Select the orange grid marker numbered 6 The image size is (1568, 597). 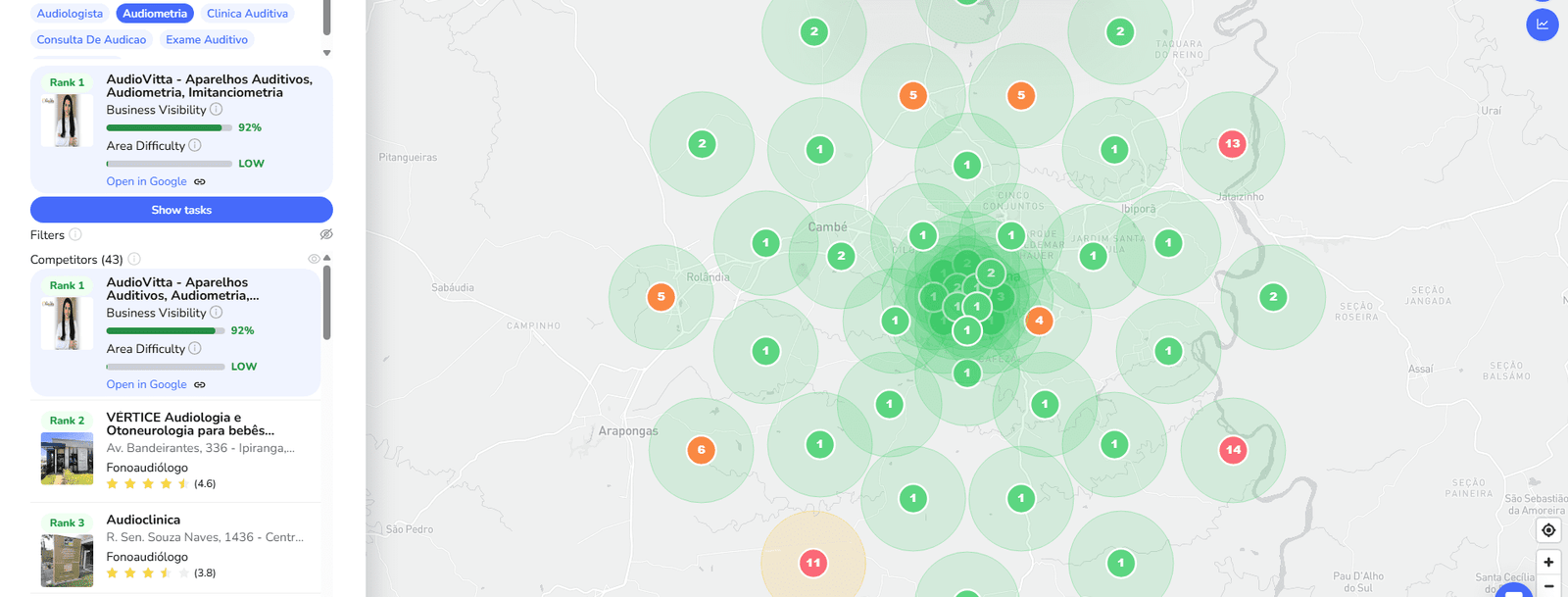(x=701, y=450)
